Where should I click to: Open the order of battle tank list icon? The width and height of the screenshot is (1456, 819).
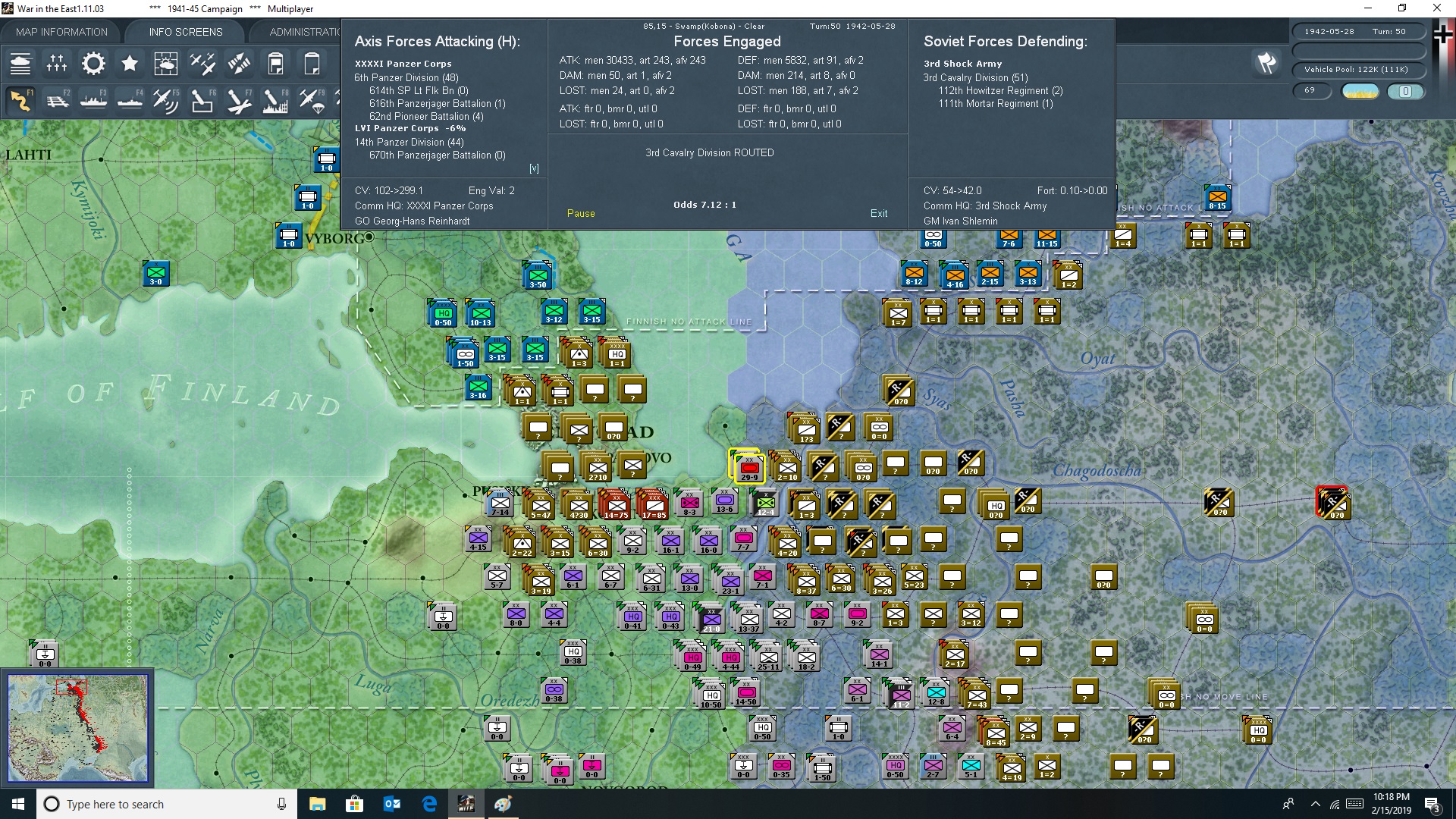click(20, 64)
